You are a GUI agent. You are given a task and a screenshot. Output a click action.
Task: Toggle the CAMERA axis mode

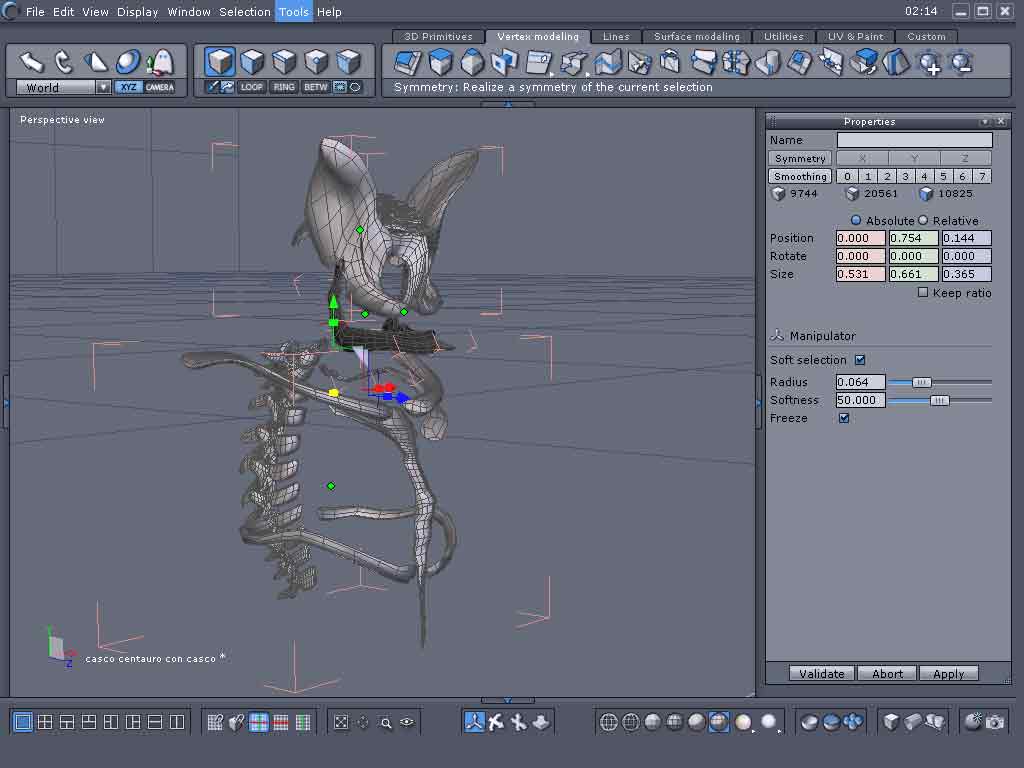coord(160,87)
